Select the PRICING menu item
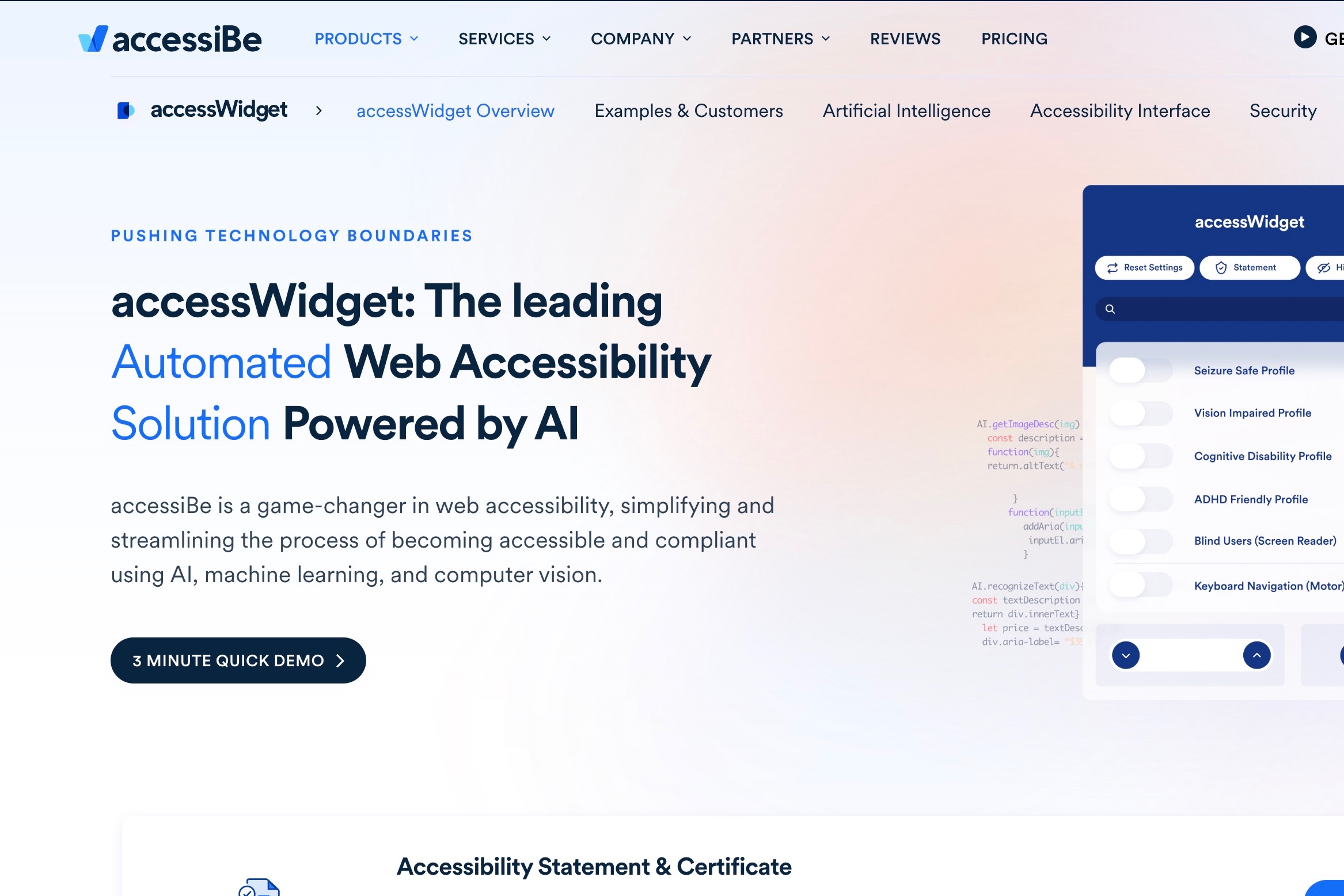 tap(1014, 38)
